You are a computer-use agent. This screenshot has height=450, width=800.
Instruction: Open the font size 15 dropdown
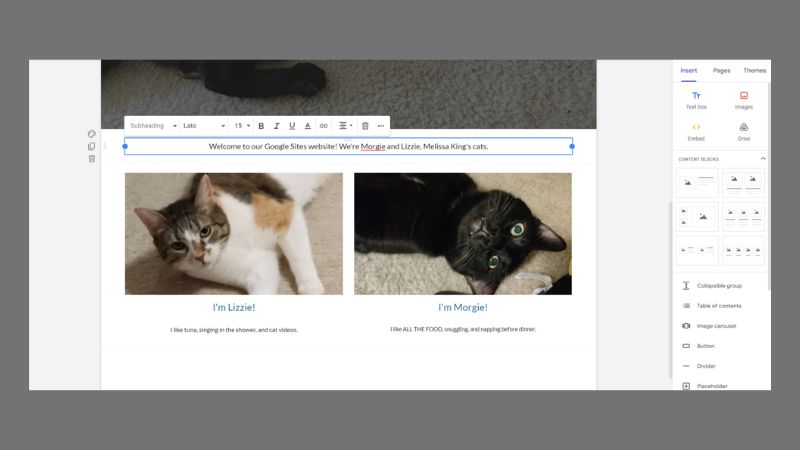click(242, 126)
